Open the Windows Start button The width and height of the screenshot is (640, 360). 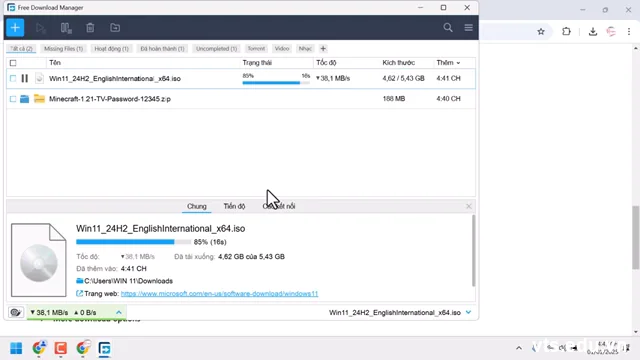tap(16, 348)
